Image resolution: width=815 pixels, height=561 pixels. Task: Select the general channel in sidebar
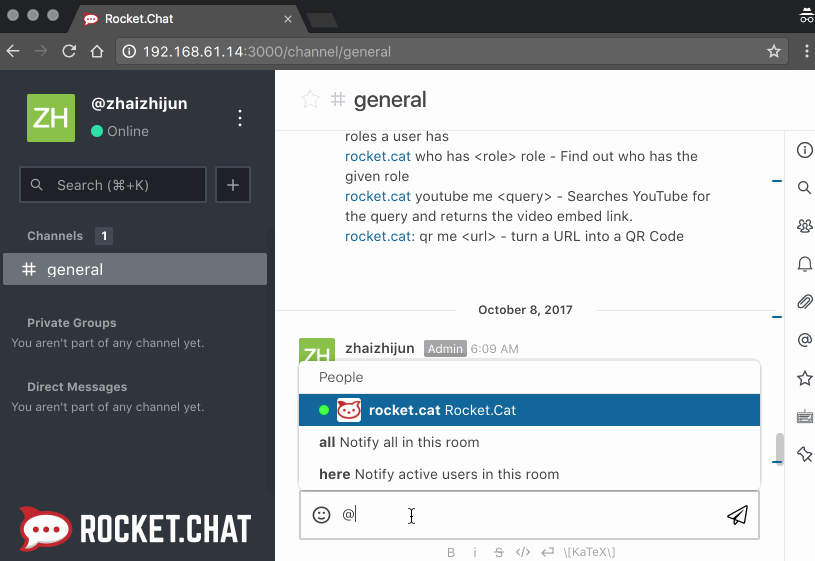point(135,269)
